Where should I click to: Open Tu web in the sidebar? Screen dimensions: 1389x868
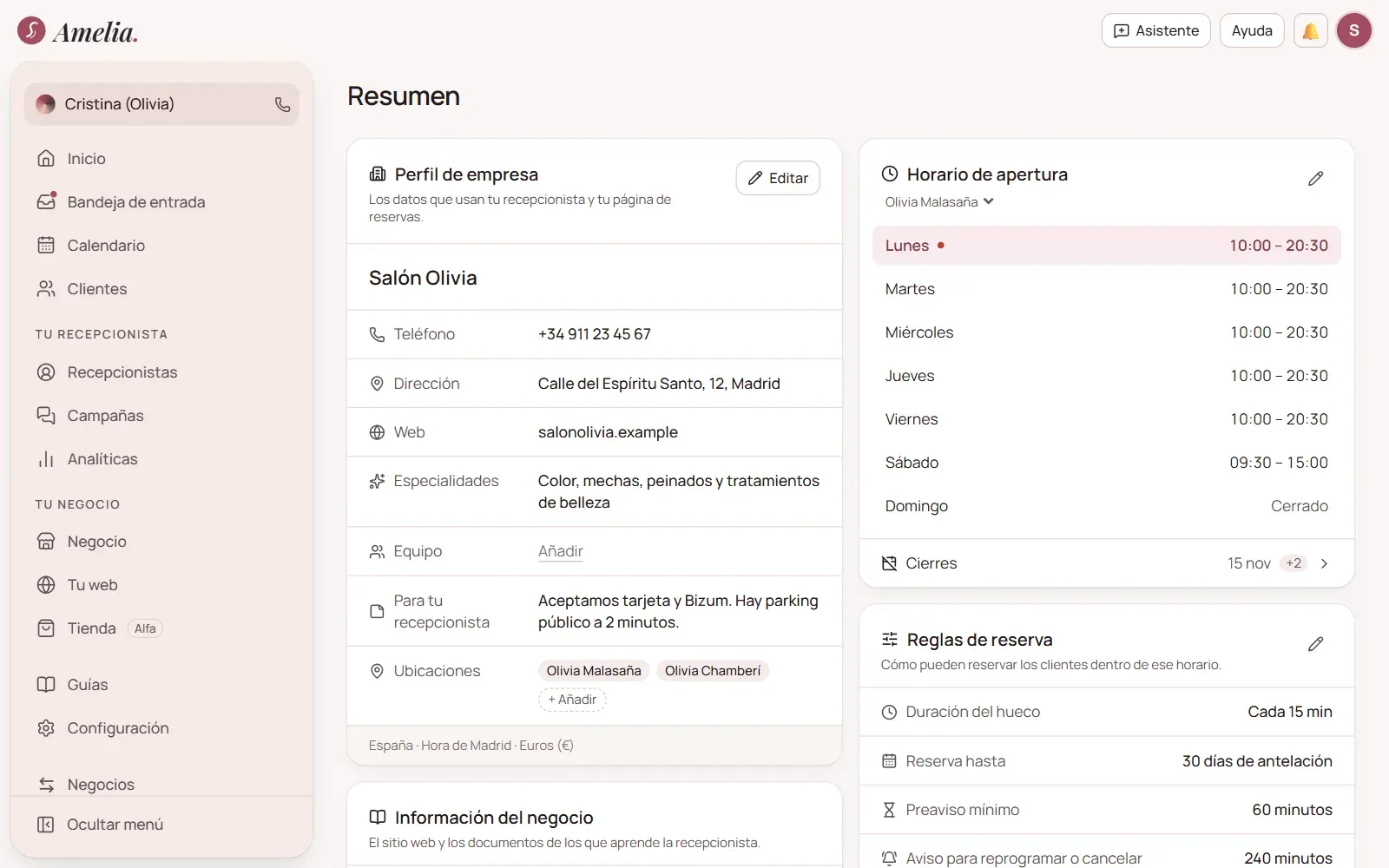(161, 585)
